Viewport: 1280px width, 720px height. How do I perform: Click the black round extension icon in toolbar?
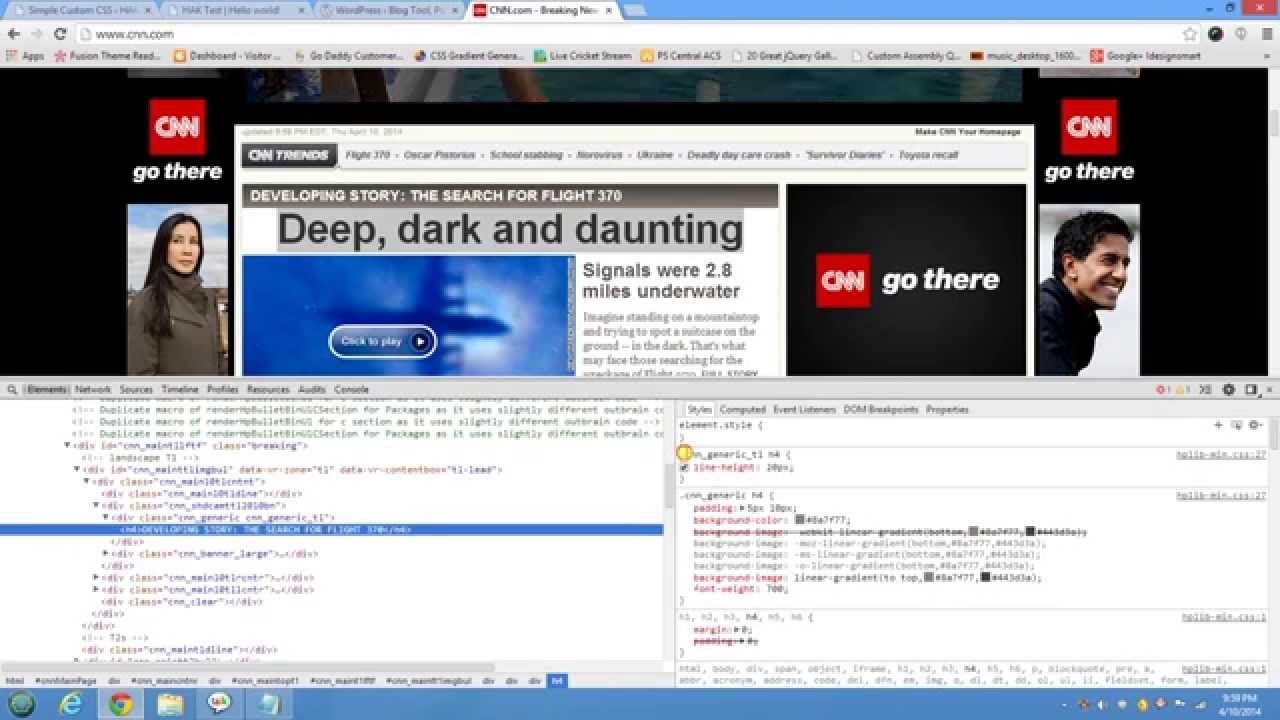[x=1215, y=34]
